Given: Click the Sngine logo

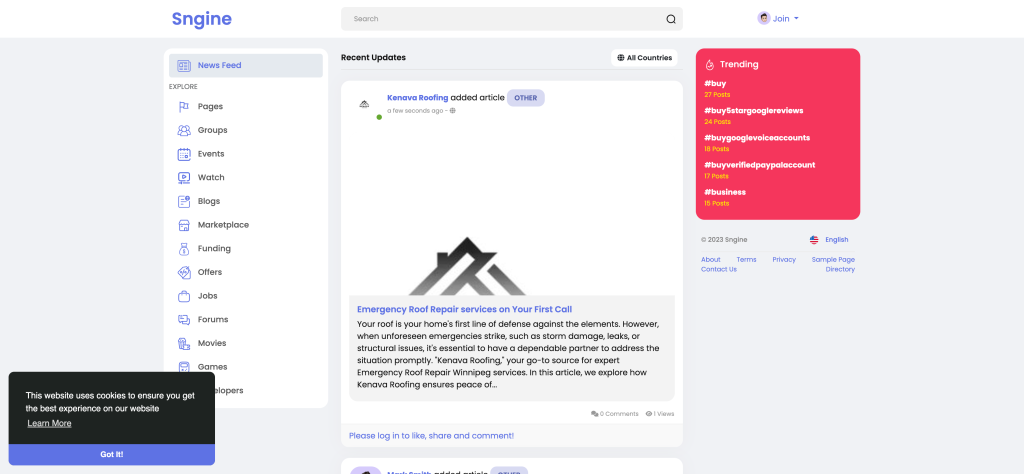Looking at the screenshot, I should click(202, 19).
